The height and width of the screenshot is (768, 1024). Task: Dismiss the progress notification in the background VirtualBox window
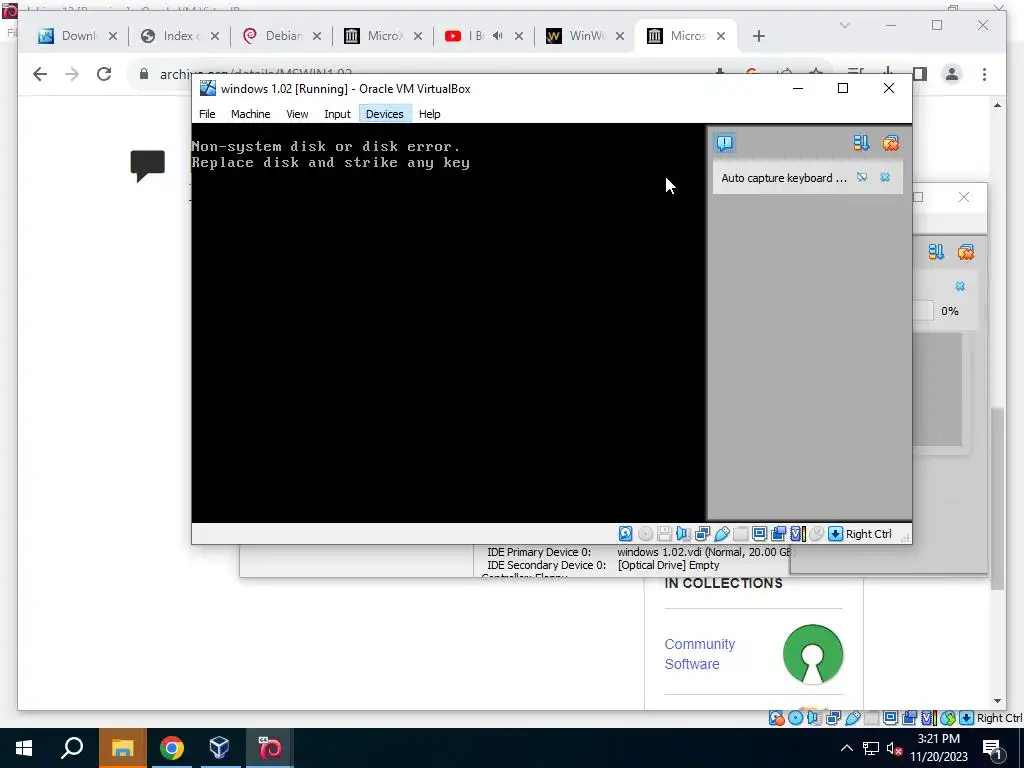click(x=960, y=286)
